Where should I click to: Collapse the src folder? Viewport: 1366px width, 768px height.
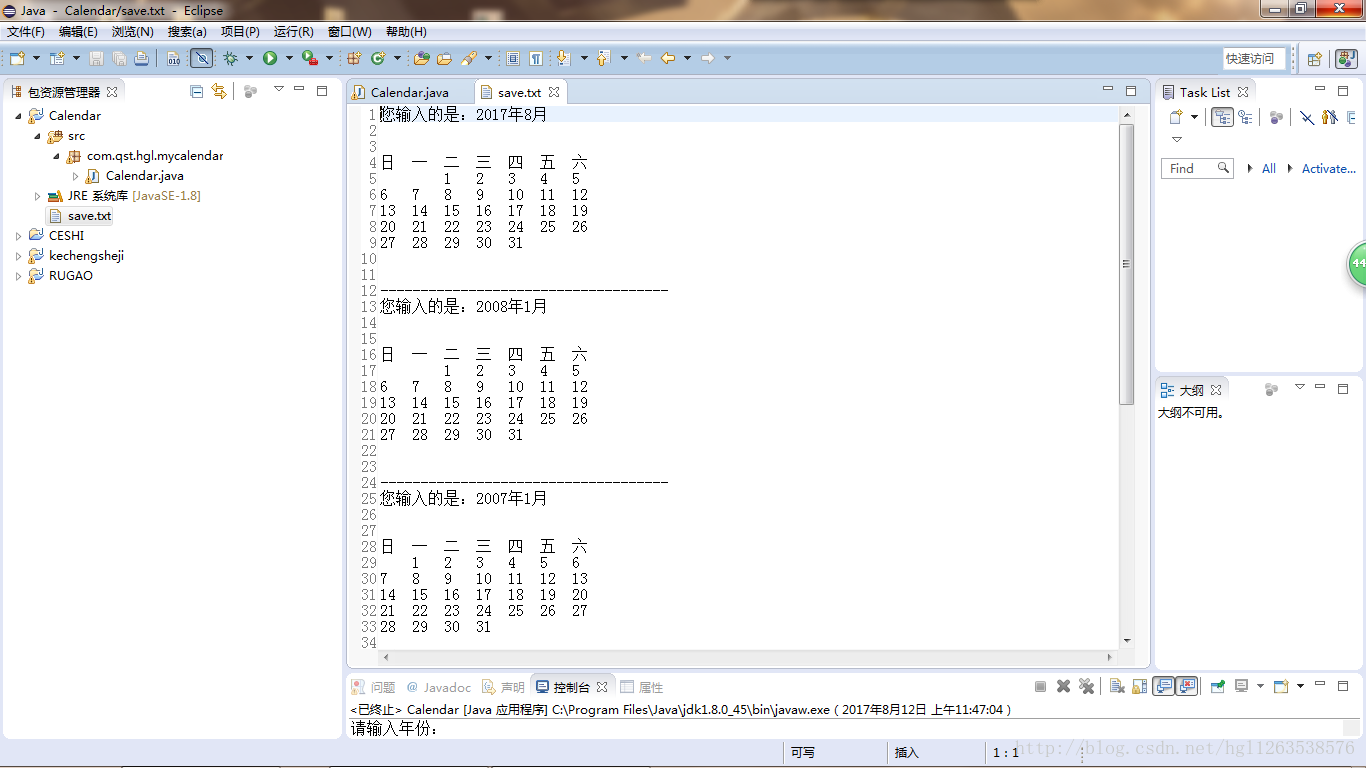coord(37,136)
